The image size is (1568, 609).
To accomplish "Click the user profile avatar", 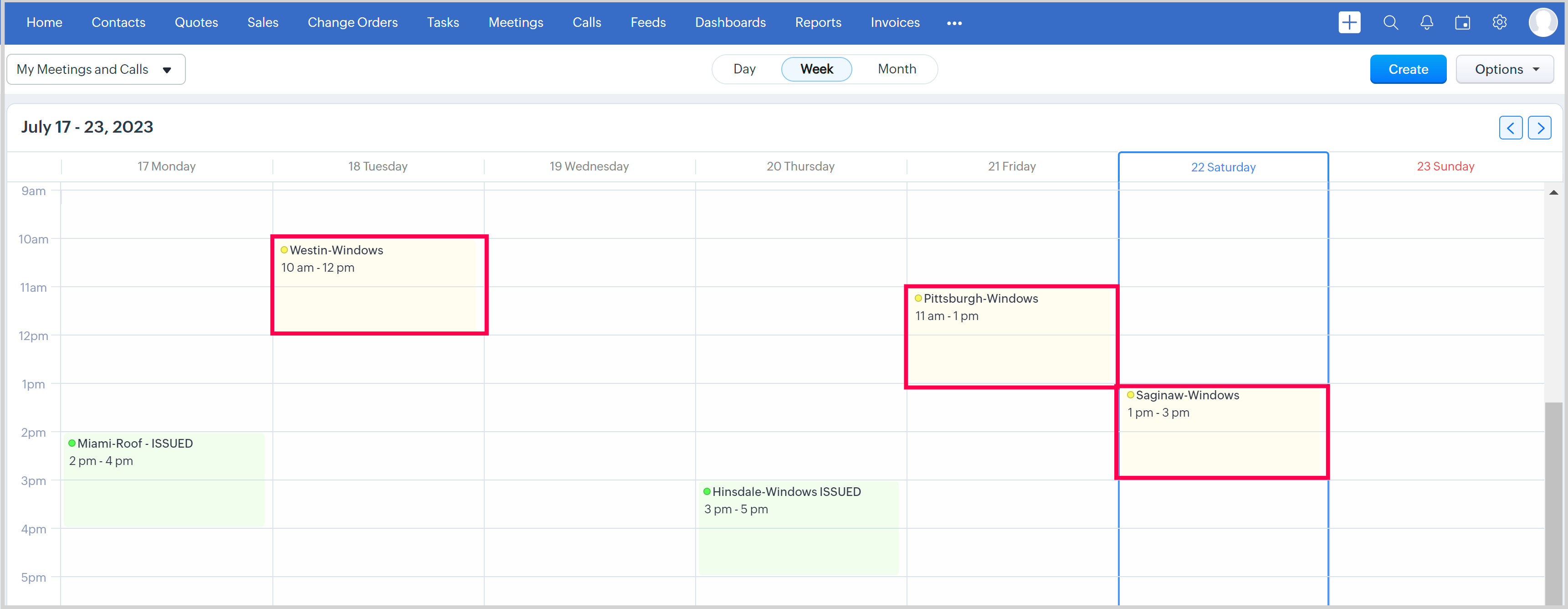I will coord(1542,22).
